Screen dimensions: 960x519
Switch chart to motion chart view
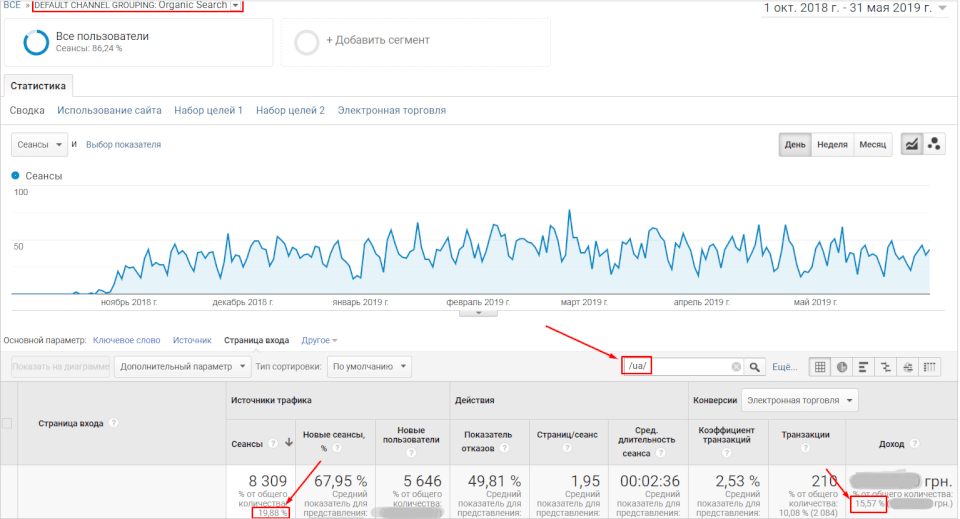935,144
